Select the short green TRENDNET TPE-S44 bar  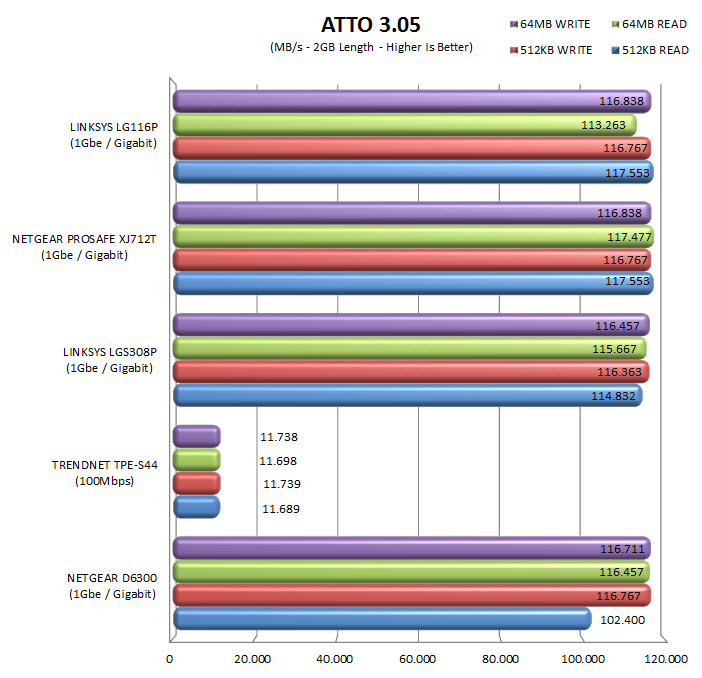[197, 460]
